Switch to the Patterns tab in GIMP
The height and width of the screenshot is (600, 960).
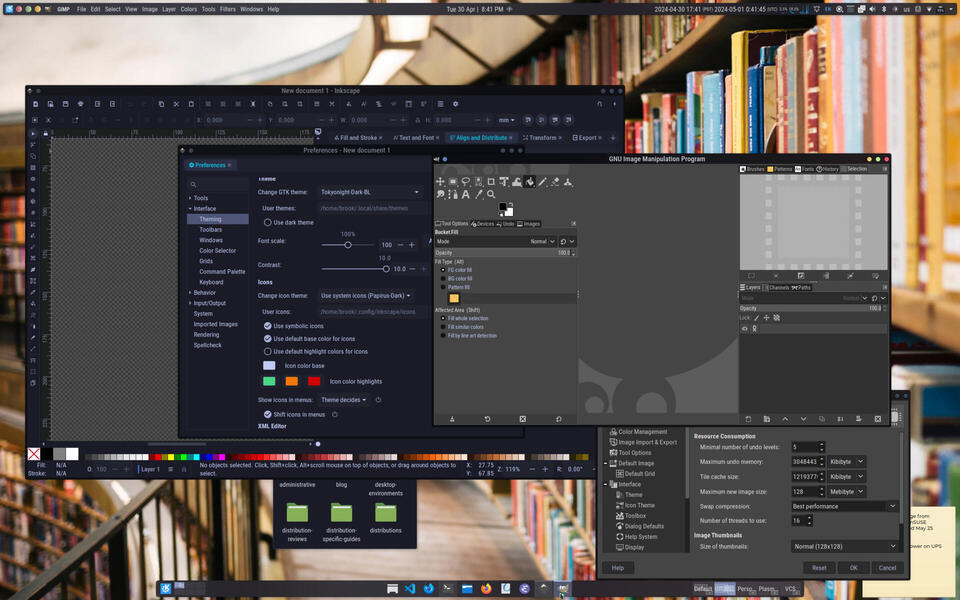(780, 169)
